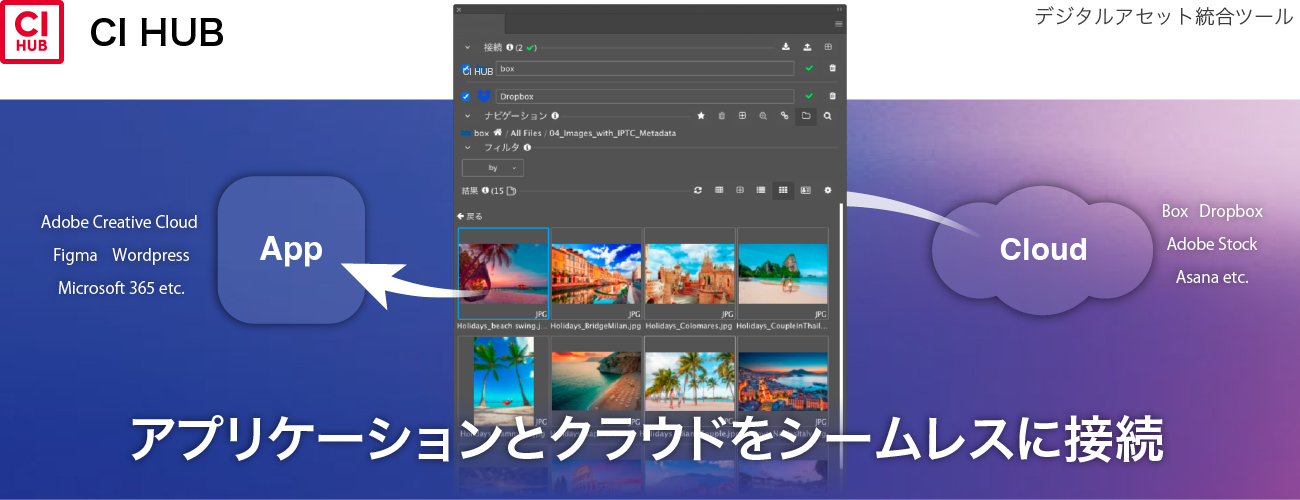This screenshot has width=1300, height=500.
Task: Collapse the ナビゲーション section chevron
Action: (x=467, y=116)
